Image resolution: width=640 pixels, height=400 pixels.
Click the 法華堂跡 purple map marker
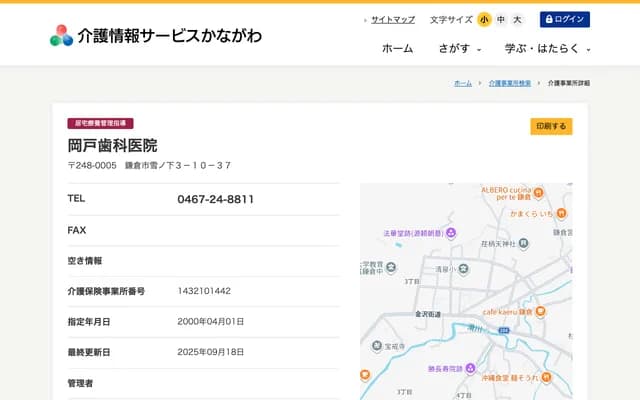coord(451,233)
